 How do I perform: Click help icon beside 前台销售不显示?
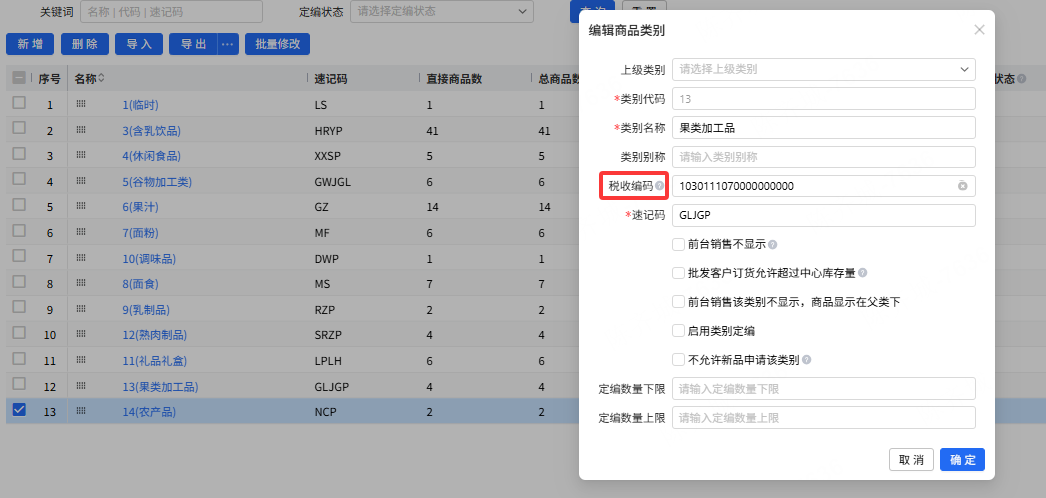click(x=772, y=245)
